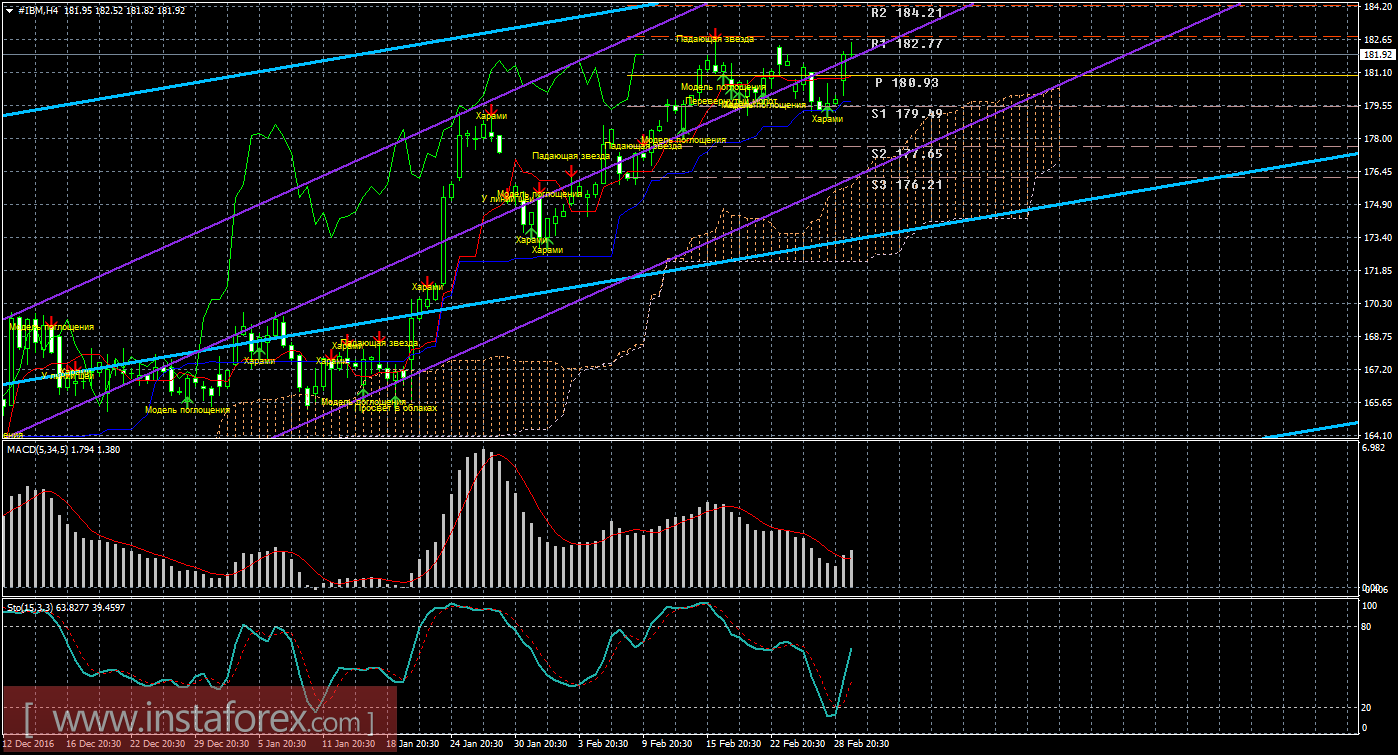Click the 170.30 value on price axis
This screenshot has height=755, width=1398.
coord(1379,303)
